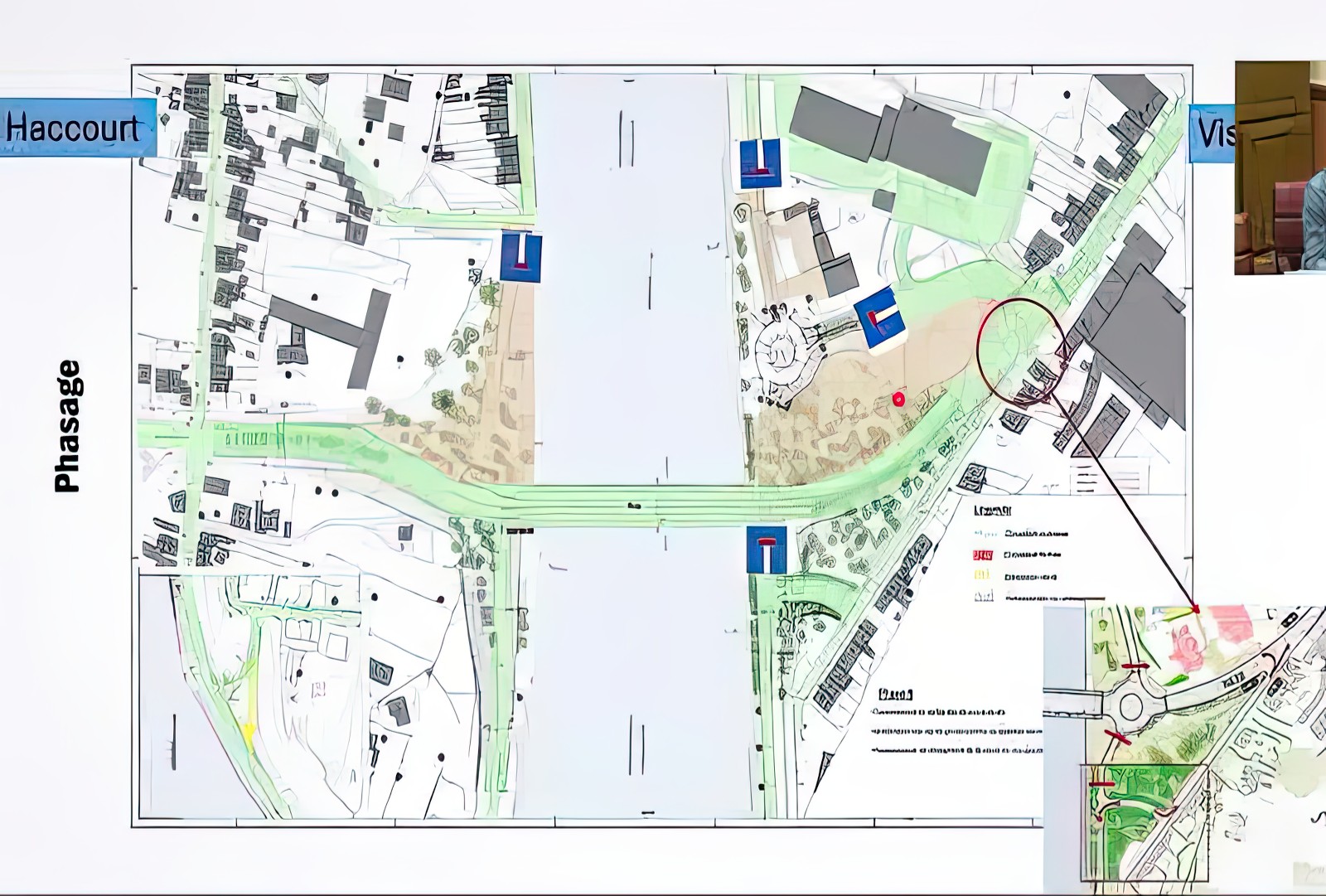Open the speaker webcam thumbnail
This screenshot has height=896, width=1326.
(1280, 167)
